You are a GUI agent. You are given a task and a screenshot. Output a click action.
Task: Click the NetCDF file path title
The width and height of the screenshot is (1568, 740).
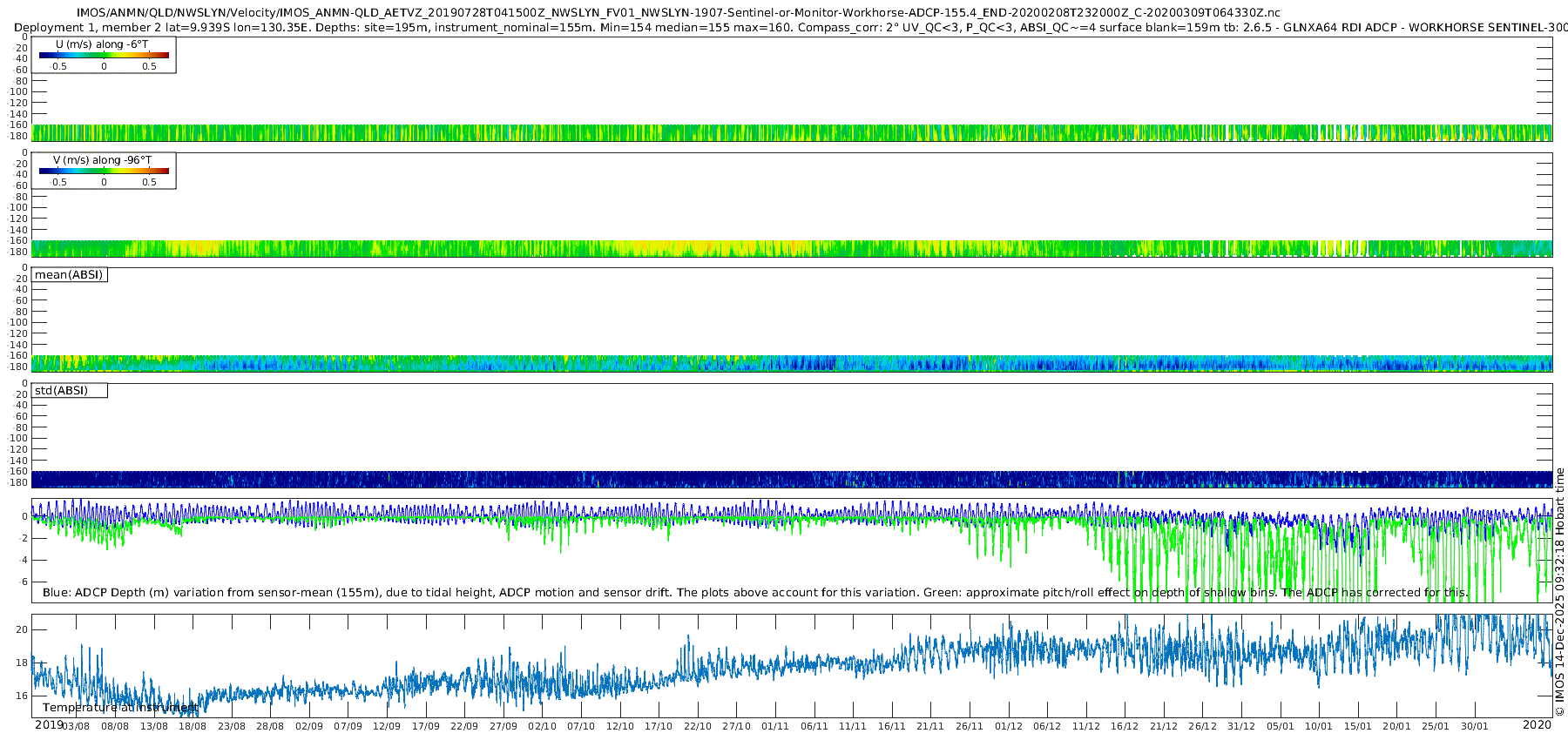(x=679, y=13)
